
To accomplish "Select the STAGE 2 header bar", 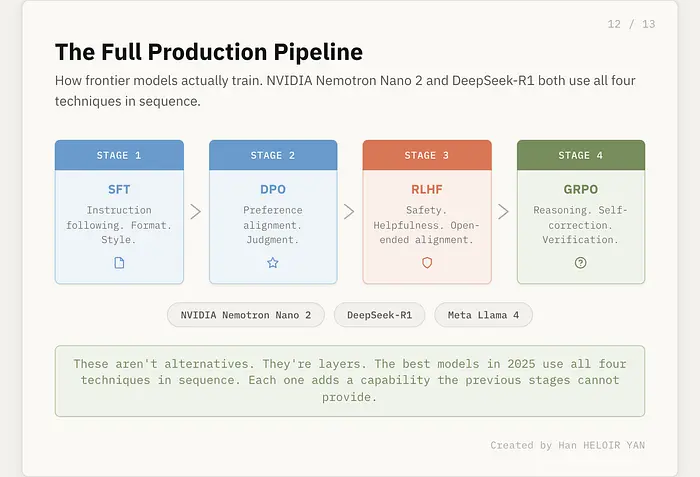I will [273, 155].
